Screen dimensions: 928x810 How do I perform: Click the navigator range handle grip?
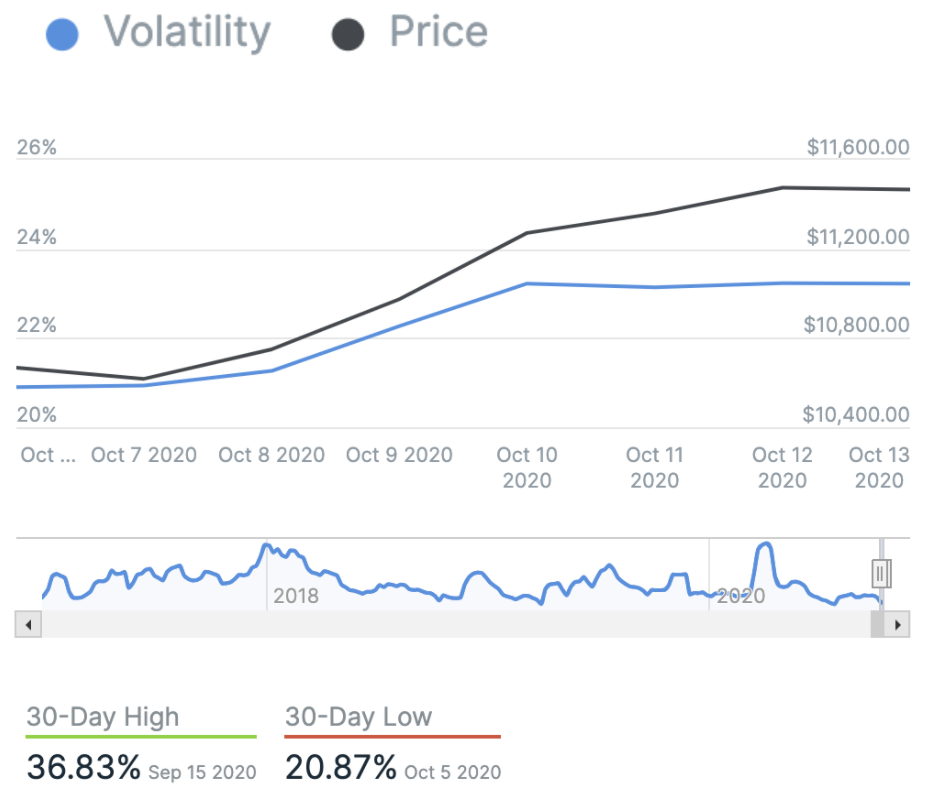(x=880, y=573)
